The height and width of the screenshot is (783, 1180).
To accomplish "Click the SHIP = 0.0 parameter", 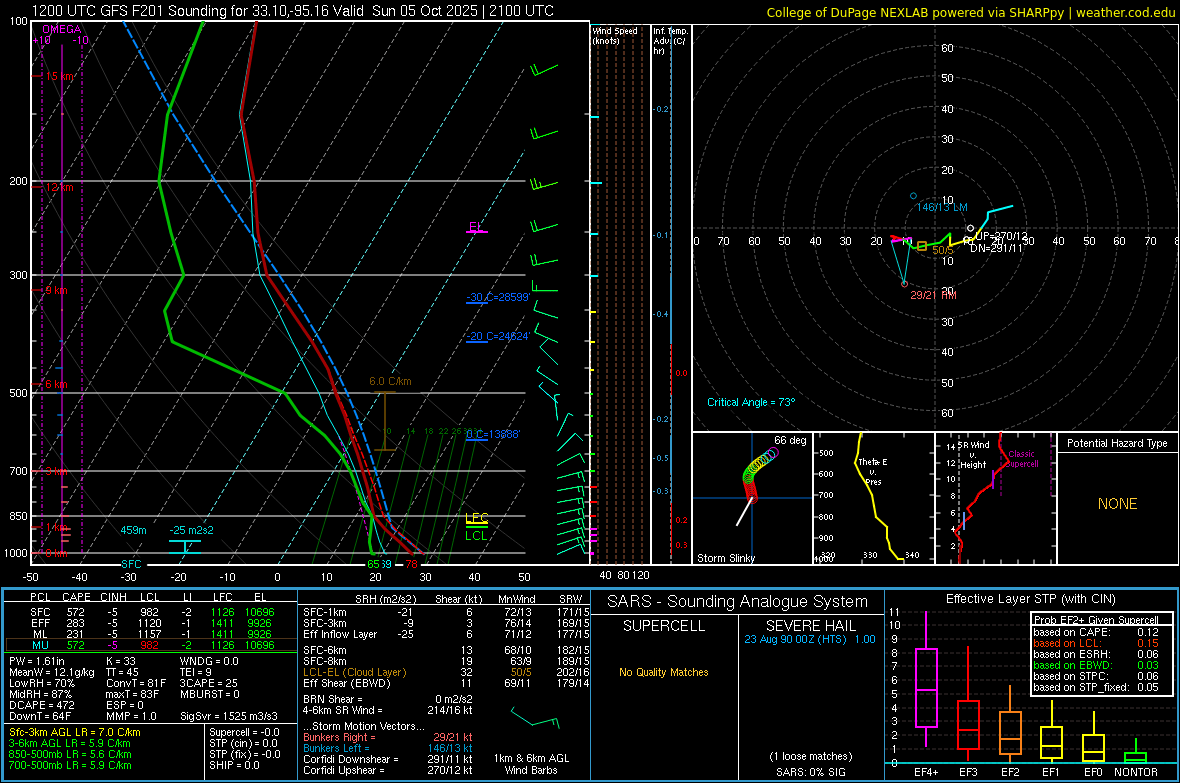I will [x=234, y=765].
